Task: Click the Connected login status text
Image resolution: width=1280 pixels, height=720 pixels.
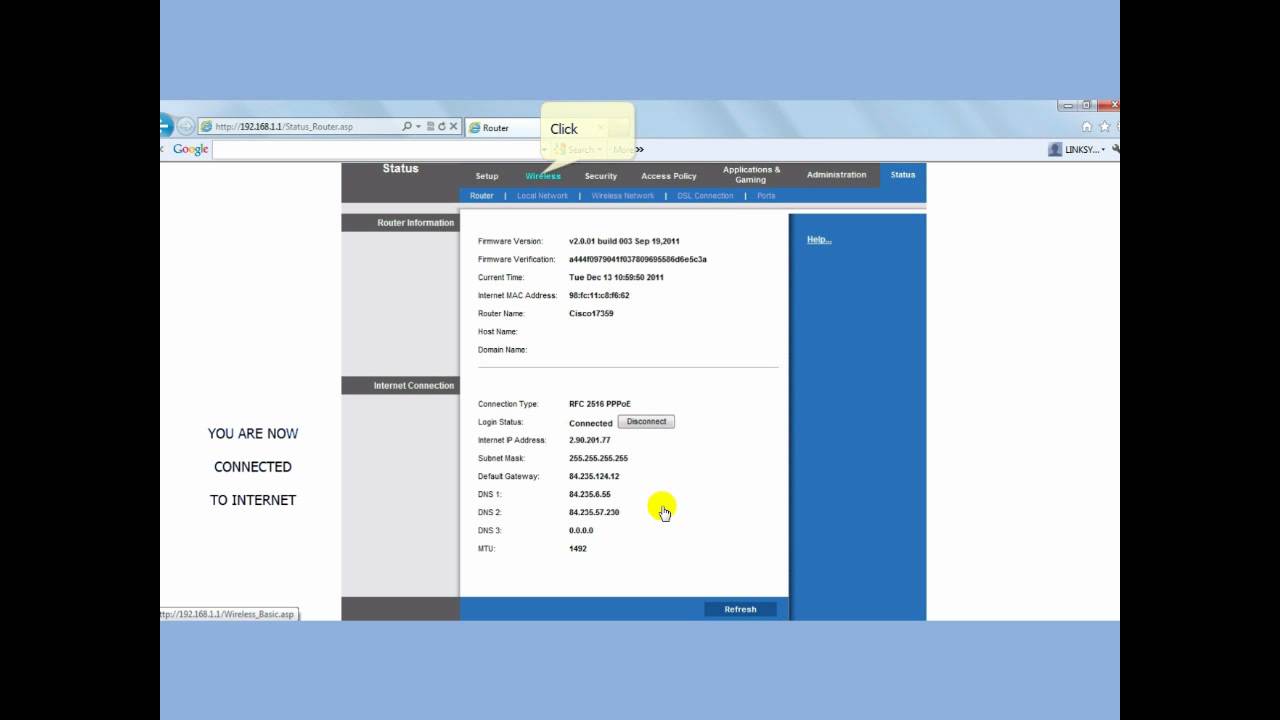Action: (591, 423)
